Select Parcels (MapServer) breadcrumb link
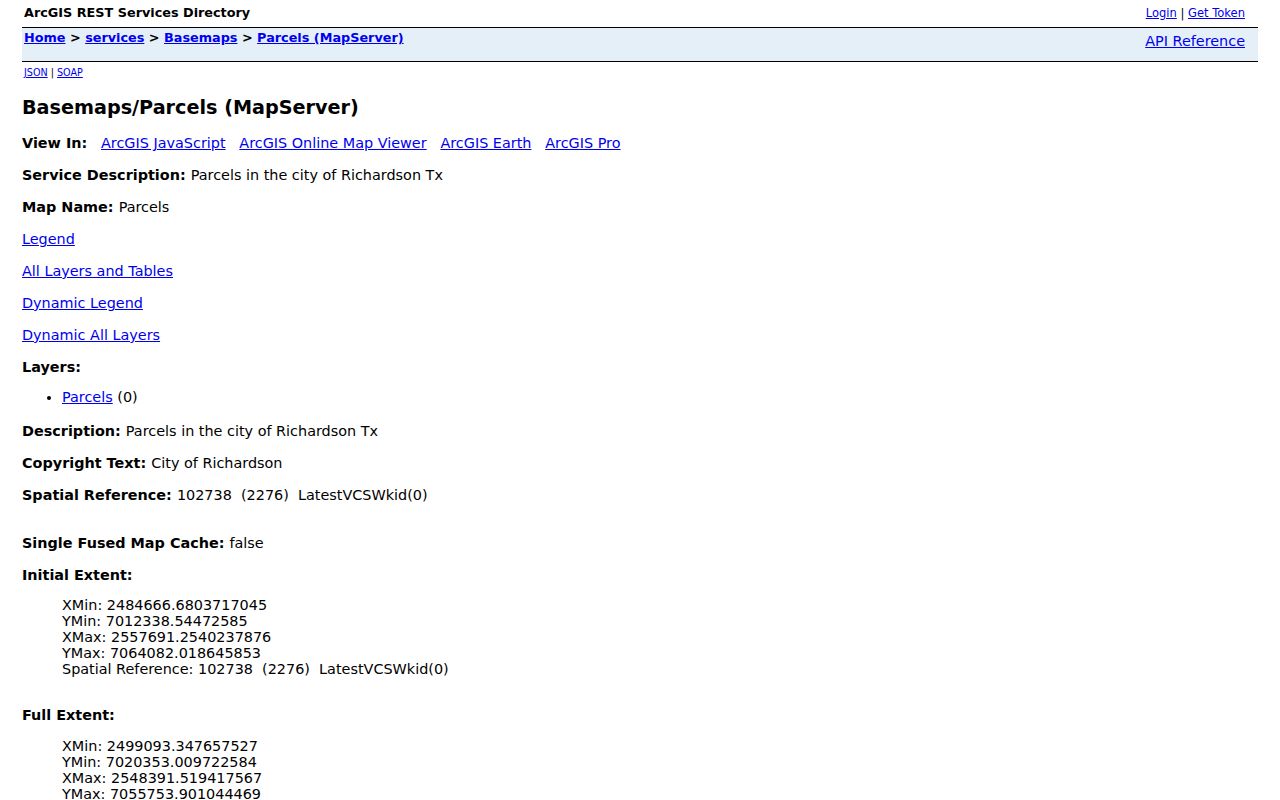1280x800 pixels. (x=330, y=38)
